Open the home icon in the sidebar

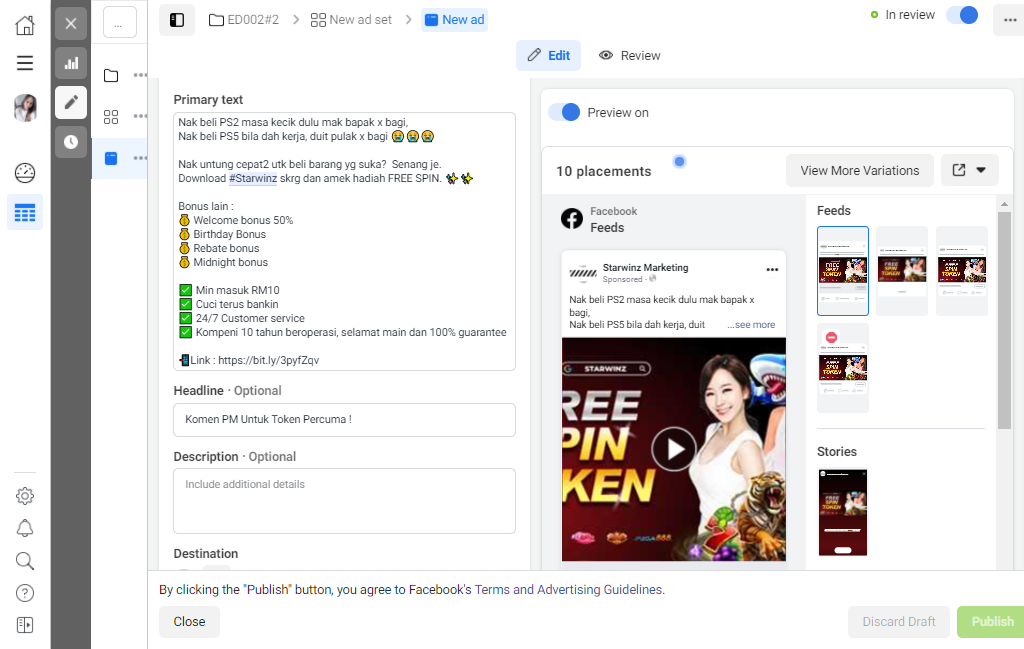click(25, 25)
